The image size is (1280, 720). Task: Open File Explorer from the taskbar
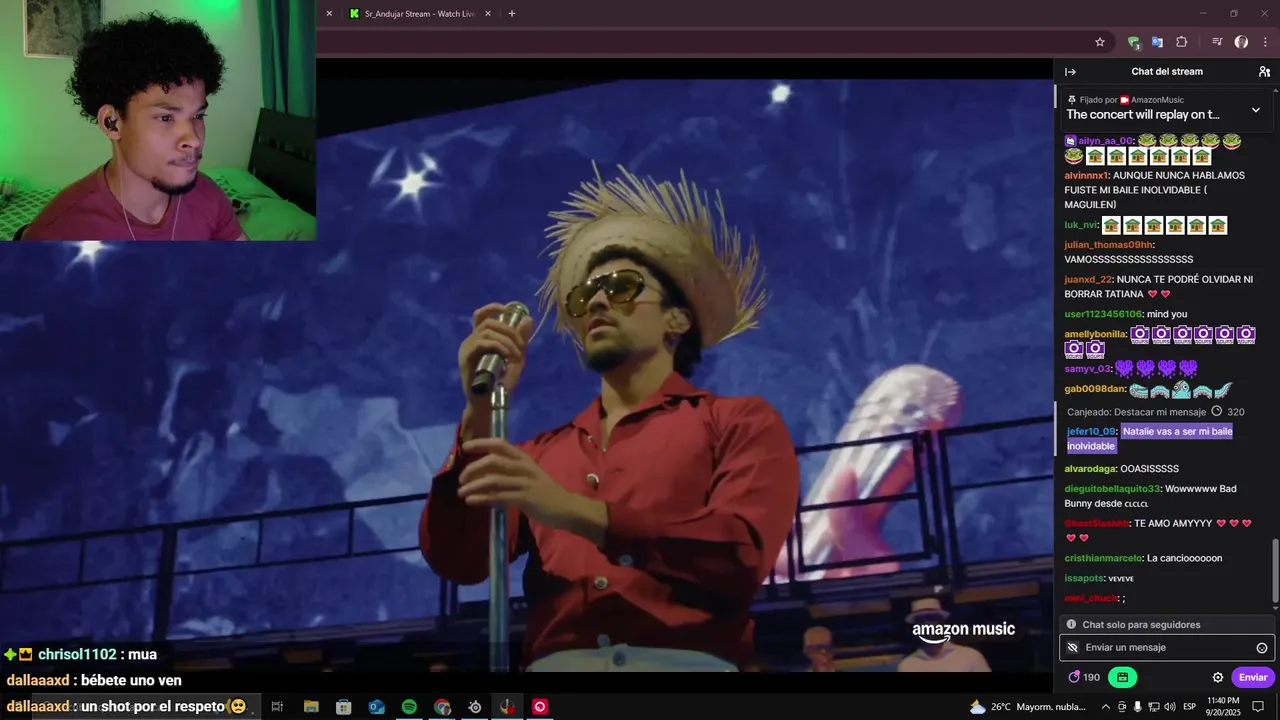311,707
